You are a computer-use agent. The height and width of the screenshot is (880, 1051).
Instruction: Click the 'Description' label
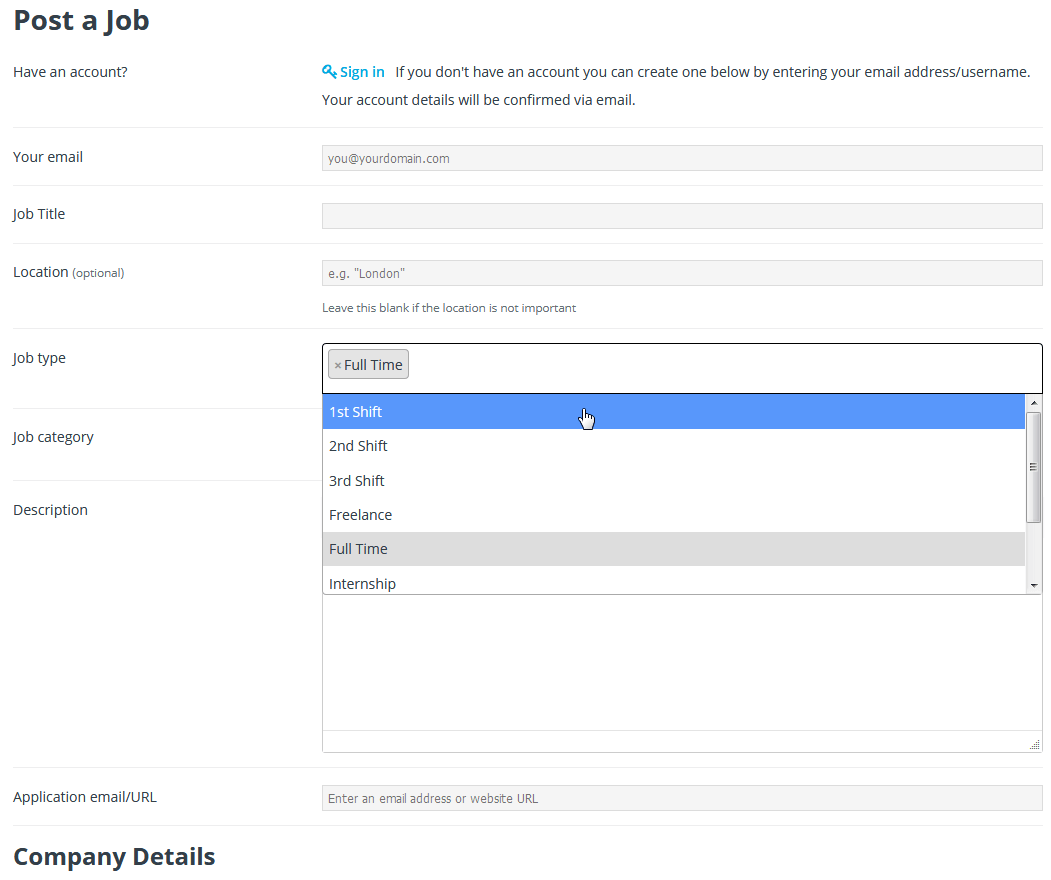click(50, 510)
